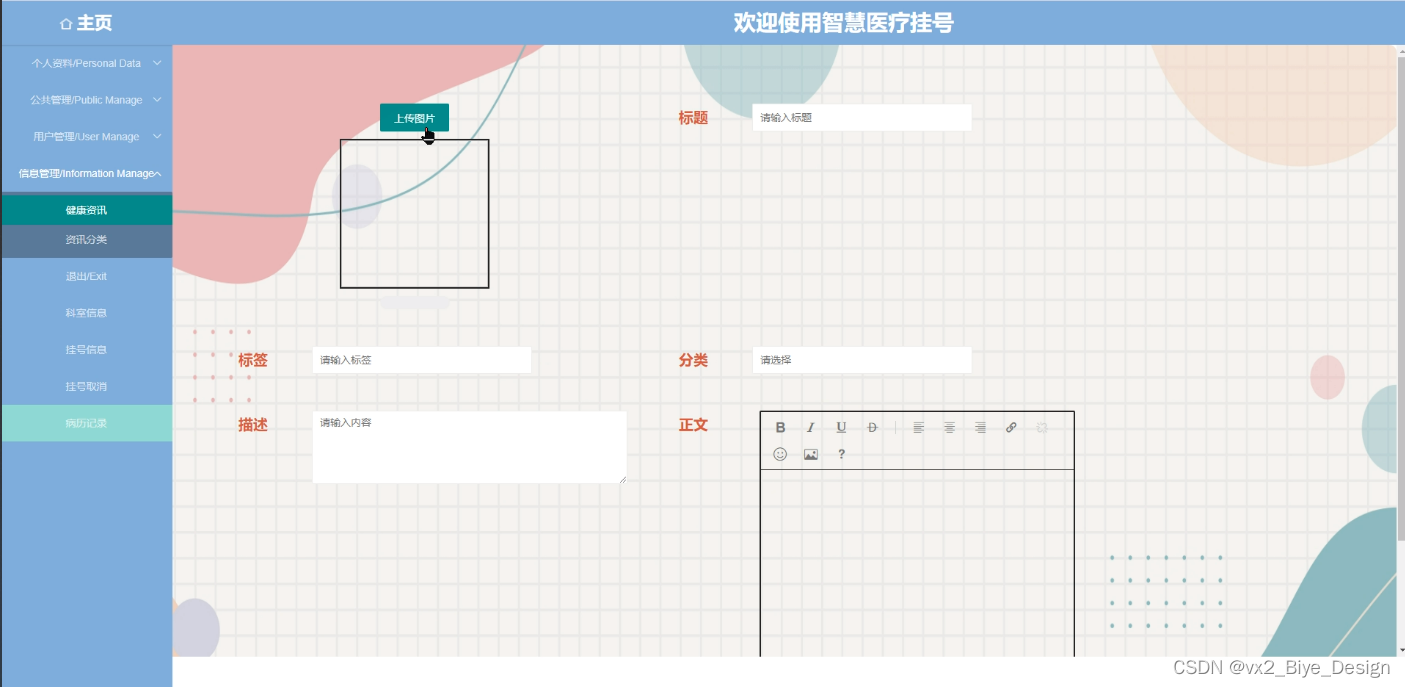The image size is (1405, 687).
Task: Click the scrollbar down arrow
Action: 1400,649
